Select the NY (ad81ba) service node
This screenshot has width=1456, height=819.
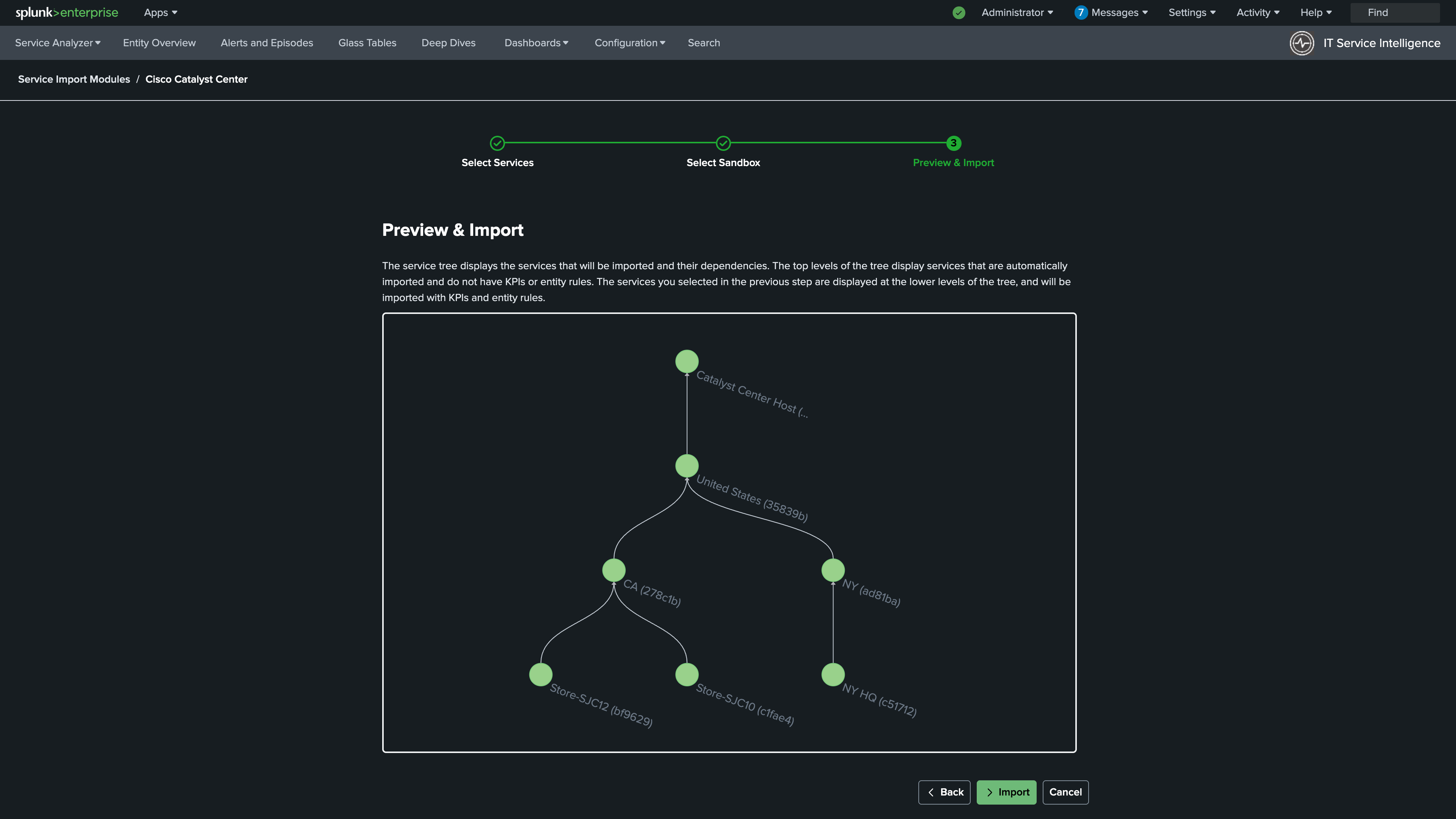pos(833,570)
